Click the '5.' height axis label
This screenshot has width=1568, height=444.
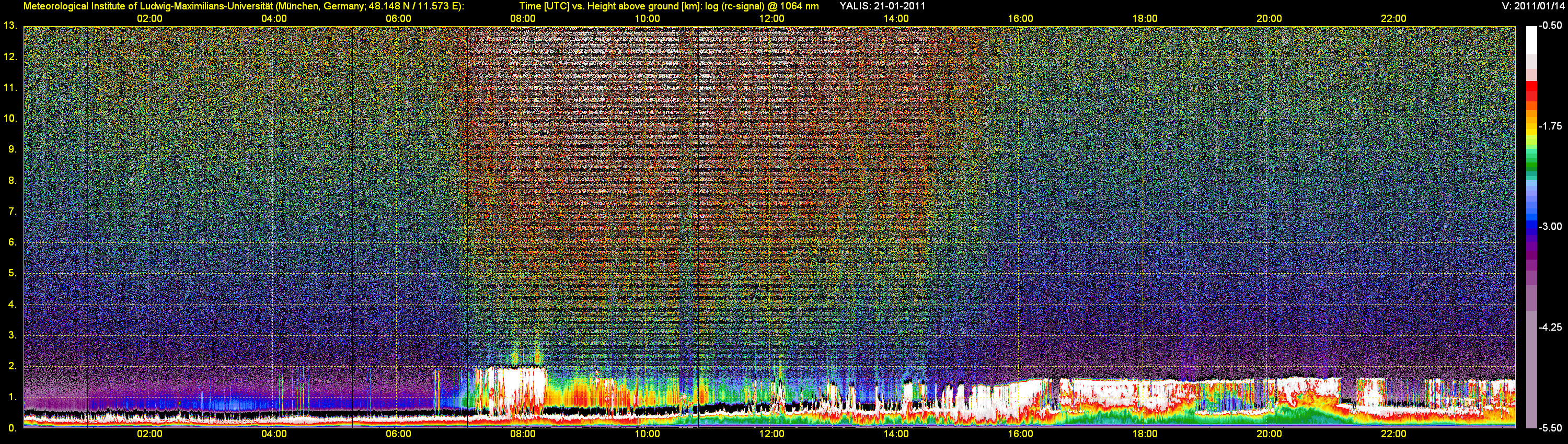tap(12, 273)
